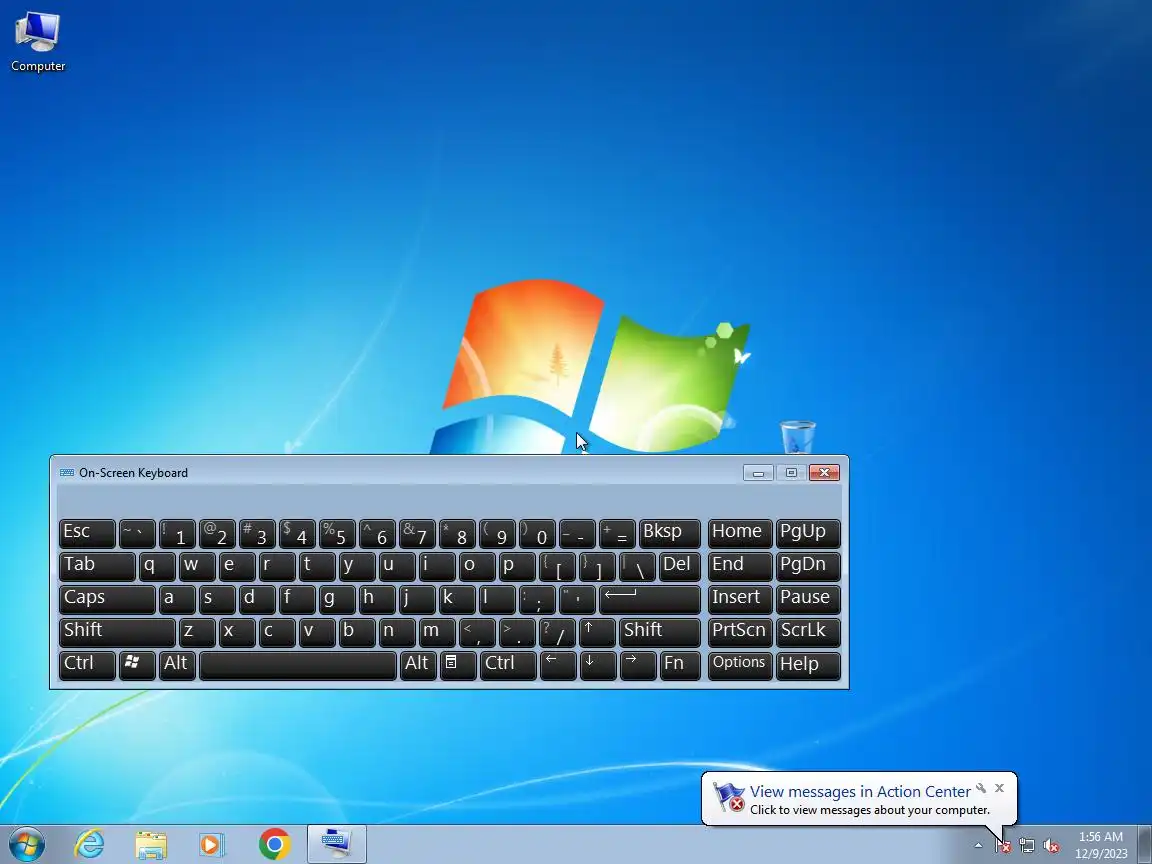Maximize the On-Screen Keyboard window
Image resolution: width=1152 pixels, height=864 pixels.
click(791, 473)
